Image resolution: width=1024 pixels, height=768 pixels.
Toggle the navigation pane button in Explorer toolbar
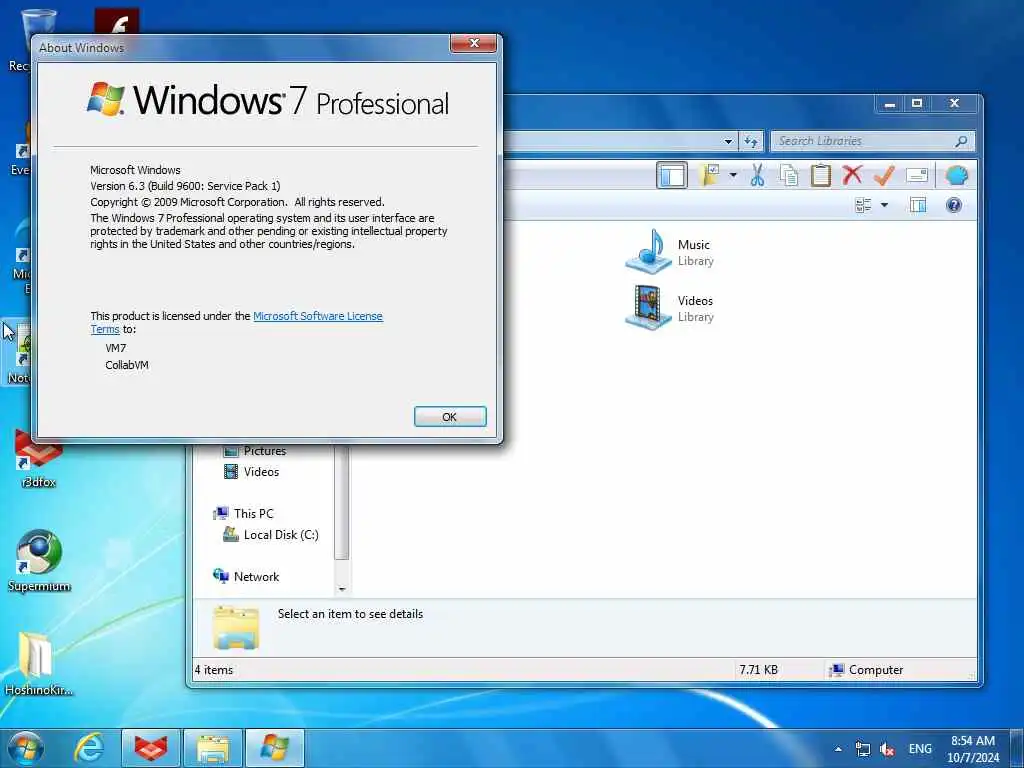coord(671,175)
